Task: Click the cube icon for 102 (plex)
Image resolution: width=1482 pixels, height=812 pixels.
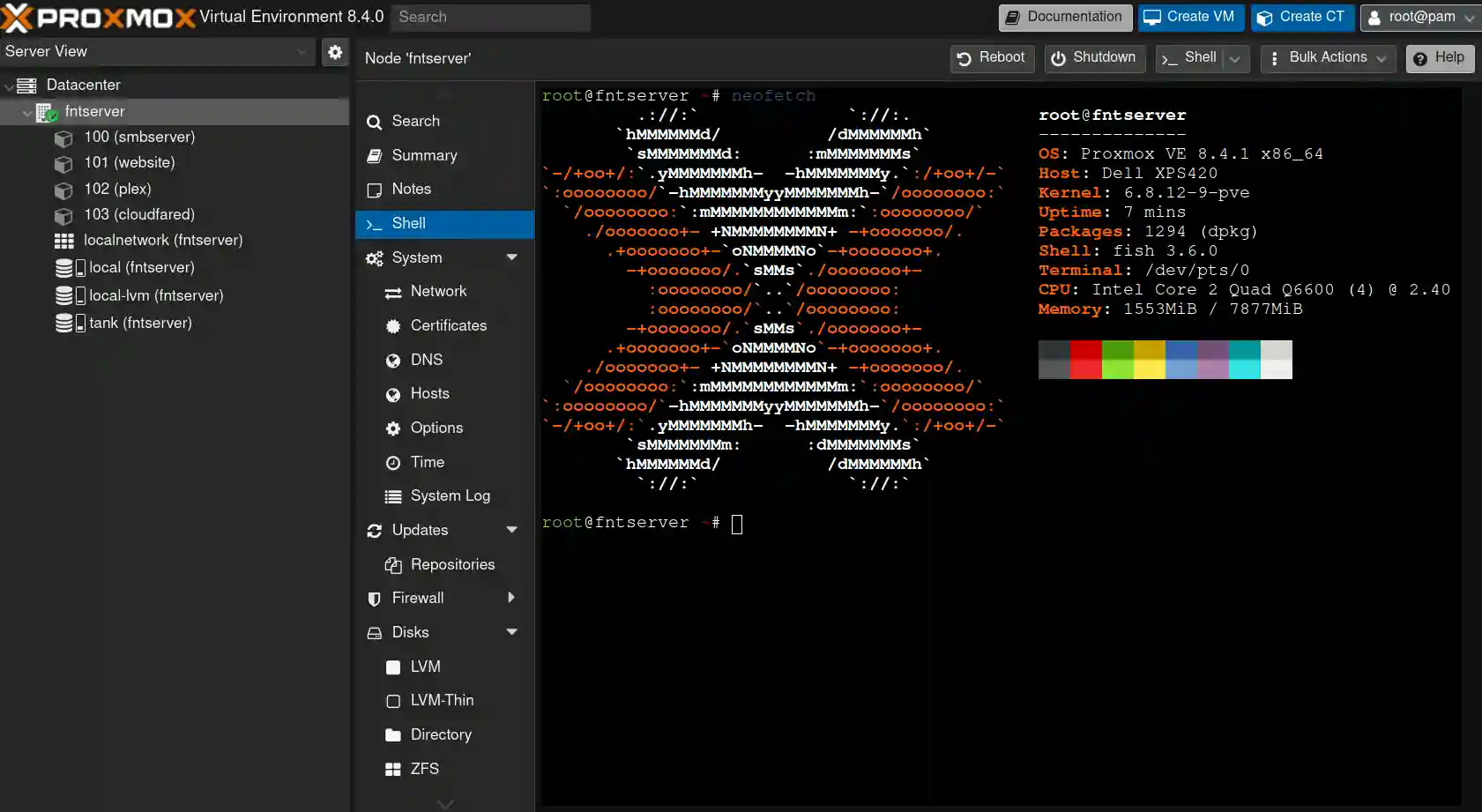Action: click(63, 190)
